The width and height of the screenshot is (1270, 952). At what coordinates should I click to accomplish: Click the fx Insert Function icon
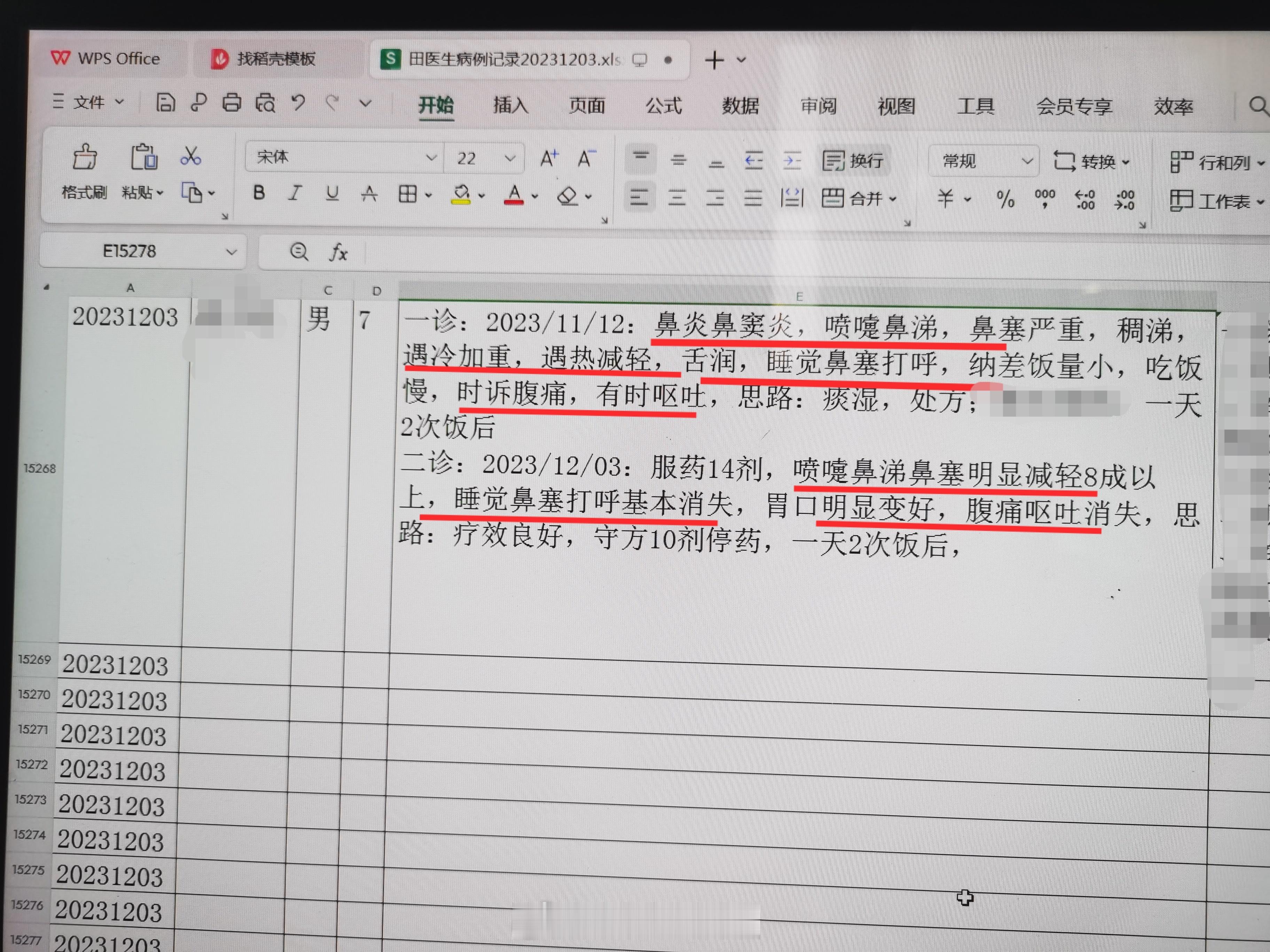click(x=338, y=252)
